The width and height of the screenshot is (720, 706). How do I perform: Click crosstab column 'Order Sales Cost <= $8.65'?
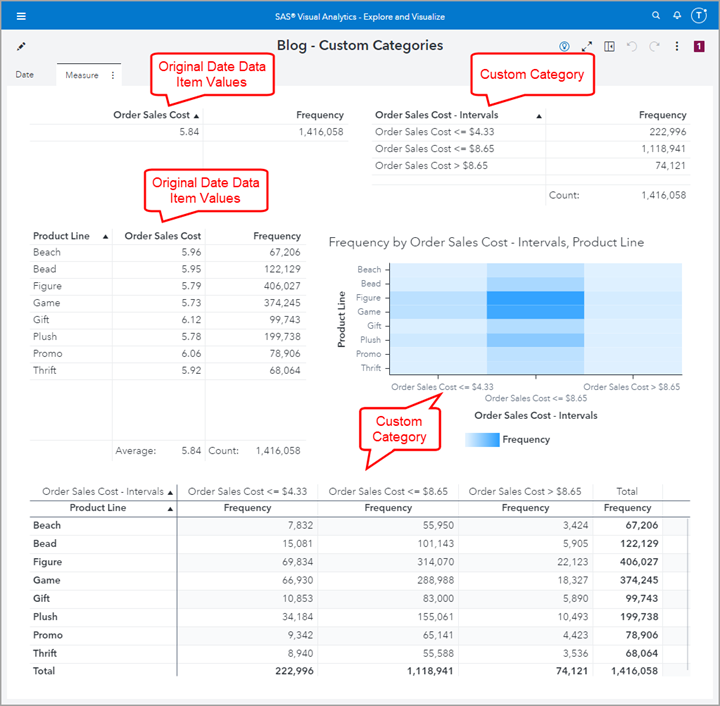pyautogui.click(x=388, y=492)
